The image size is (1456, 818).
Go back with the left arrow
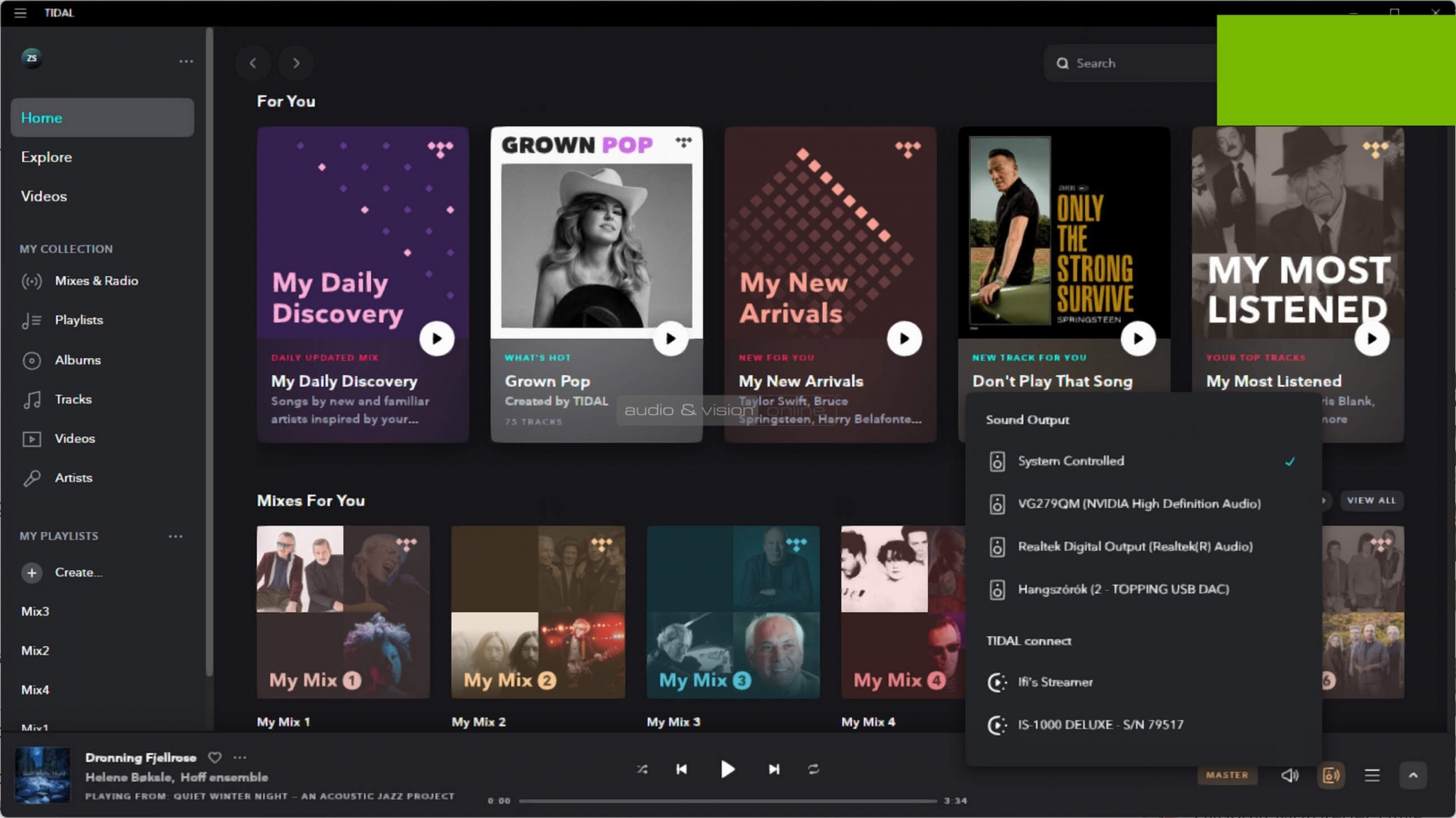[x=253, y=63]
